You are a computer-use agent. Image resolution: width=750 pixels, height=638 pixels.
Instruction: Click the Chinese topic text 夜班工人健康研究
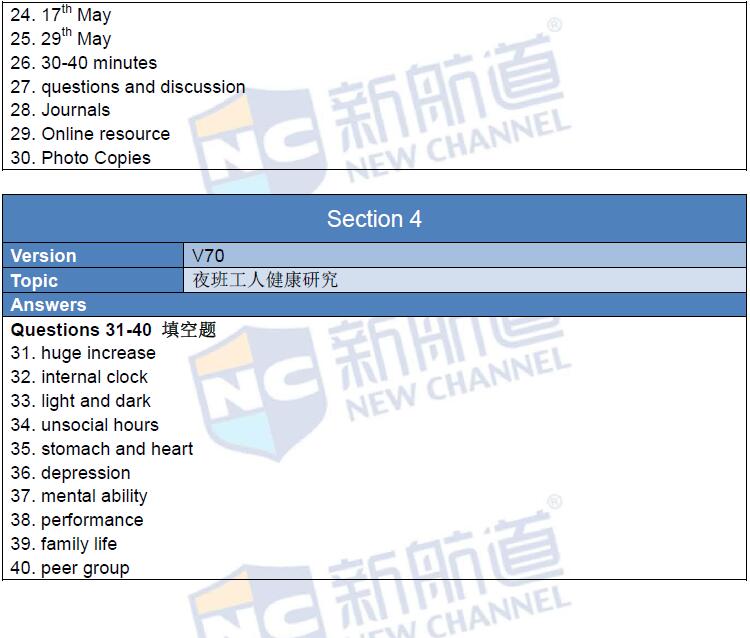tap(265, 280)
